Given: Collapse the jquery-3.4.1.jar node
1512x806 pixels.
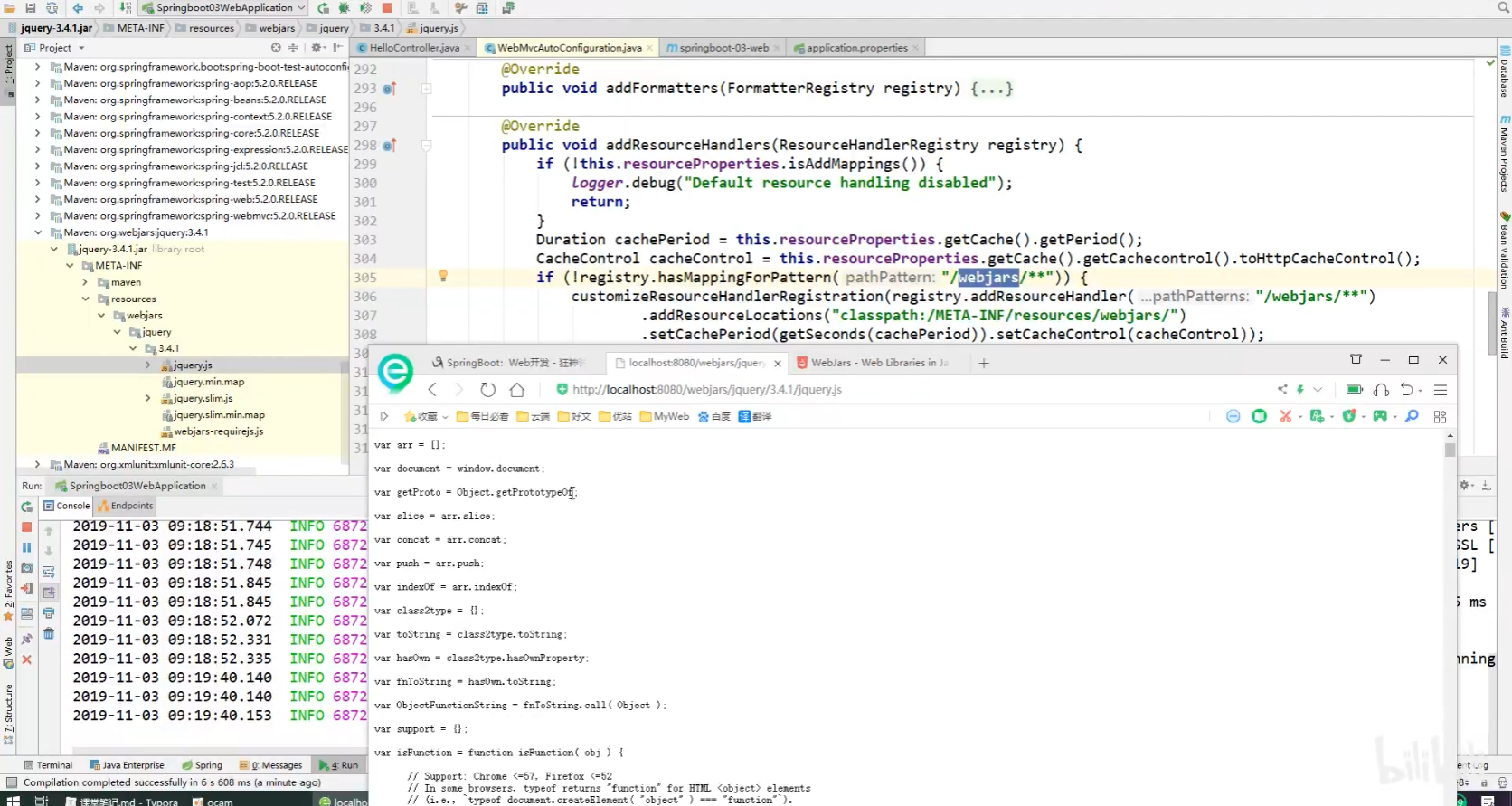Looking at the screenshot, I should (x=53, y=249).
